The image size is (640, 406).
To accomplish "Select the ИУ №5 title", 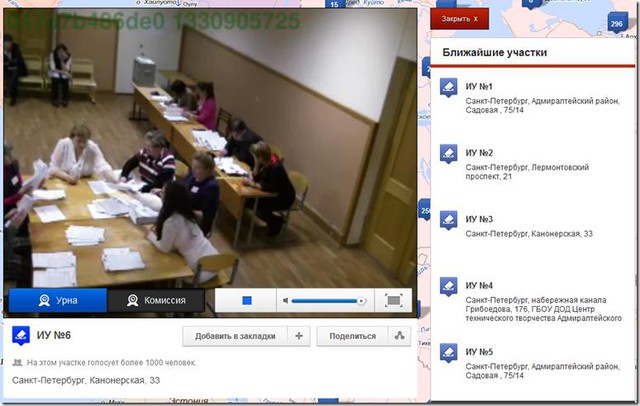I will coord(479,352).
